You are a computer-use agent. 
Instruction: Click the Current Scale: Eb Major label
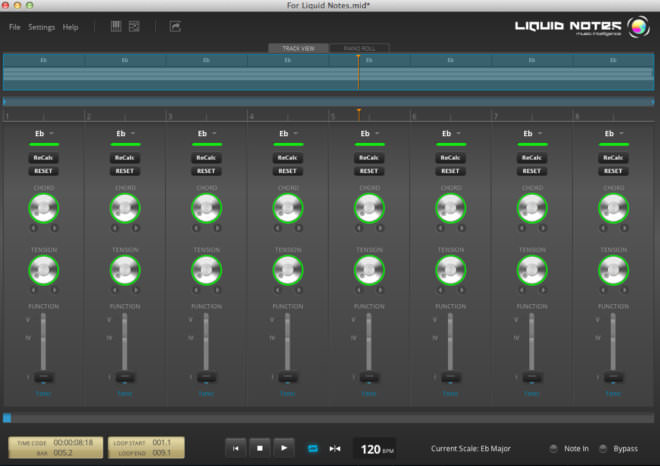pyautogui.click(x=471, y=449)
